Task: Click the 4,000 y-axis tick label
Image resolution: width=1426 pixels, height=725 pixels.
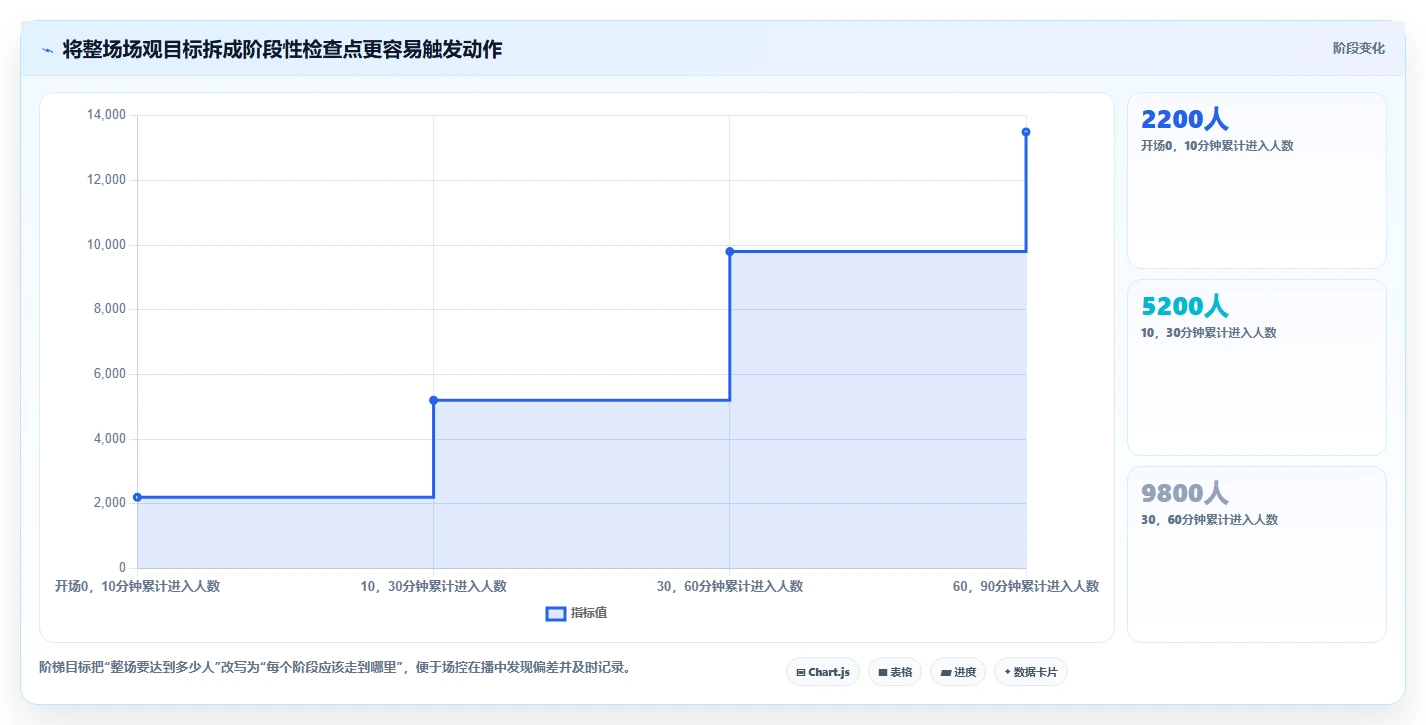Action: tap(110, 439)
